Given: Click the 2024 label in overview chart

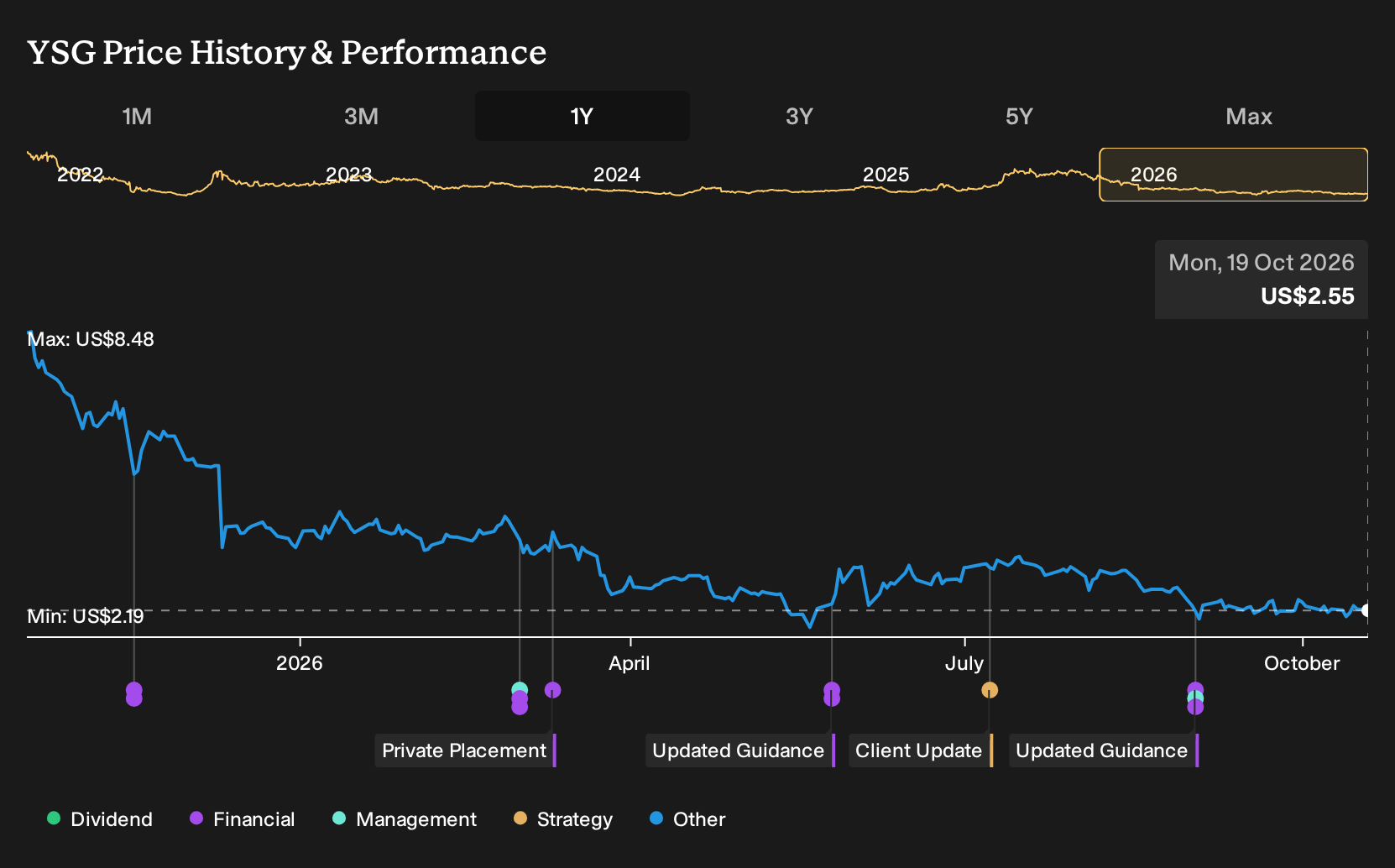Looking at the screenshot, I should [x=617, y=175].
